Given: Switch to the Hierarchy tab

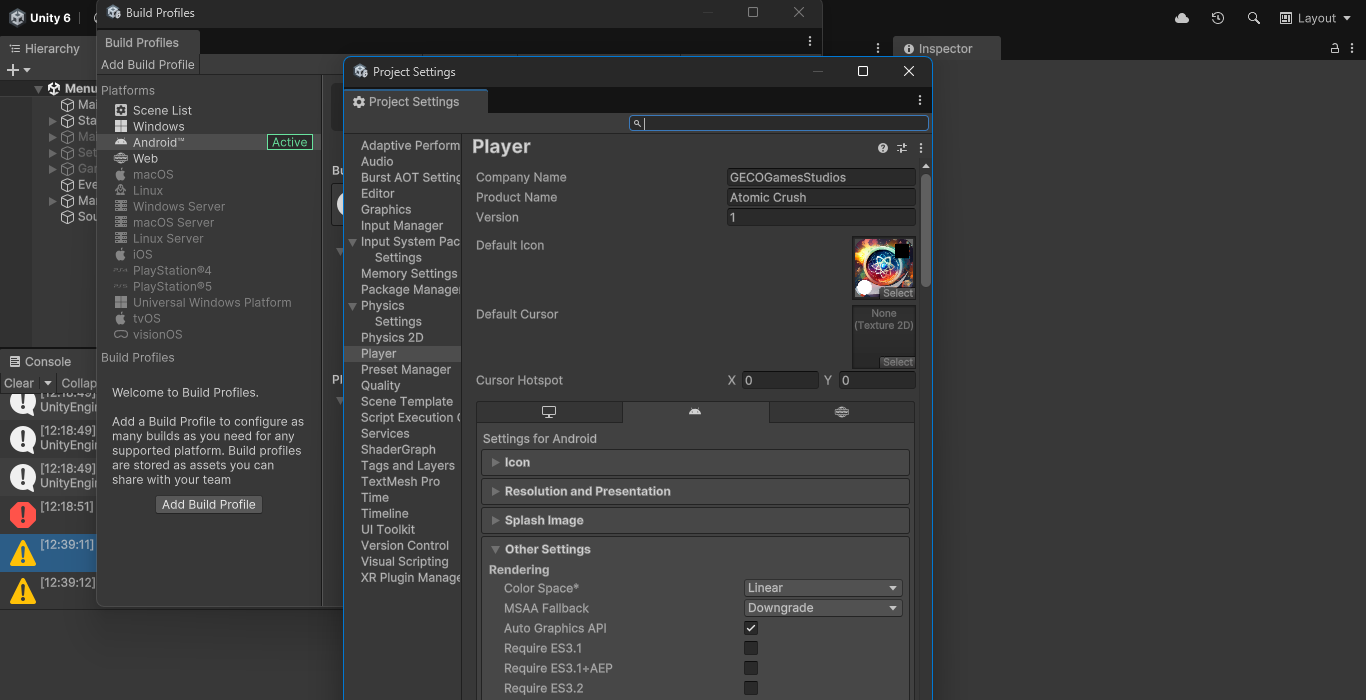Looking at the screenshot, I should [x=44, y=48].
